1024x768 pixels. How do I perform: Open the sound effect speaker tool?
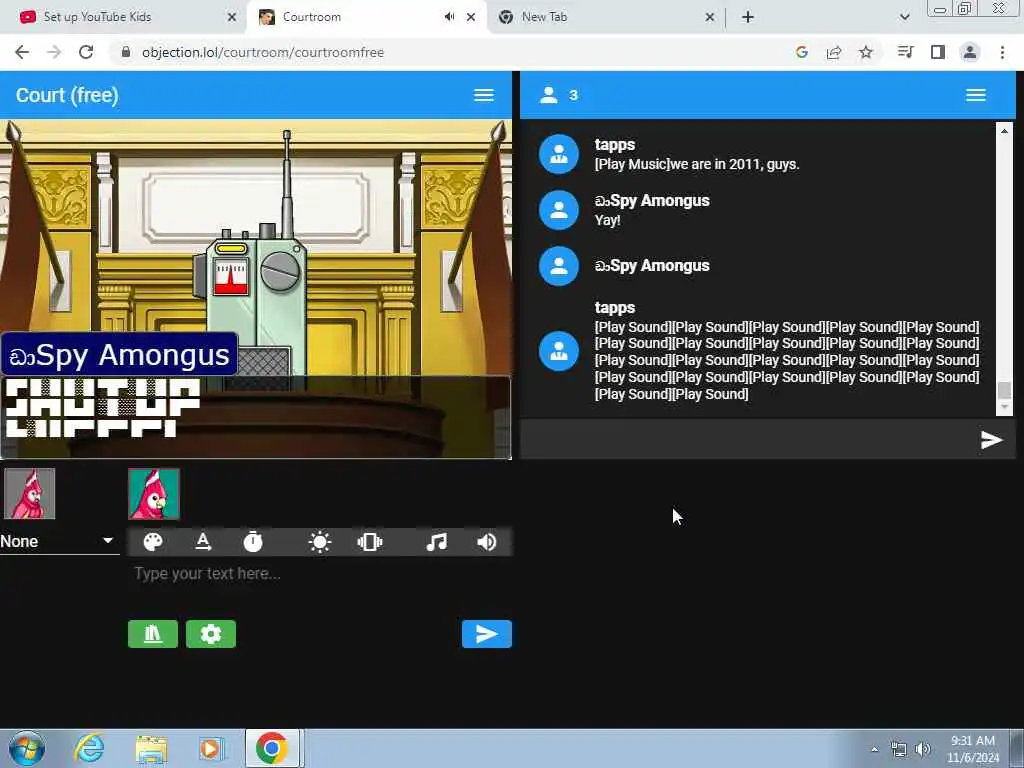coord(487,542)
